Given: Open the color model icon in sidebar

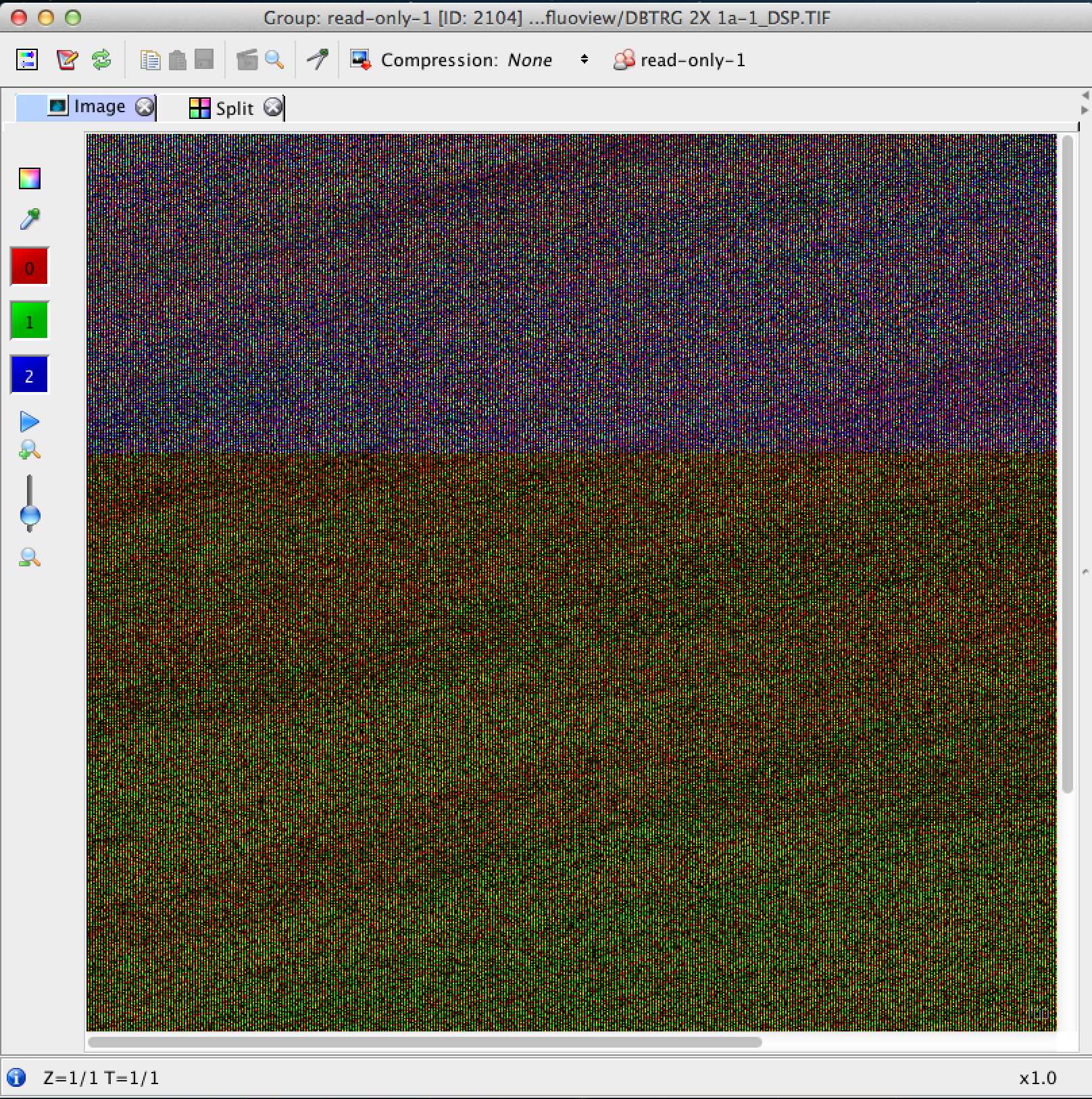Looking at the screenshot, I should (30, 178).
